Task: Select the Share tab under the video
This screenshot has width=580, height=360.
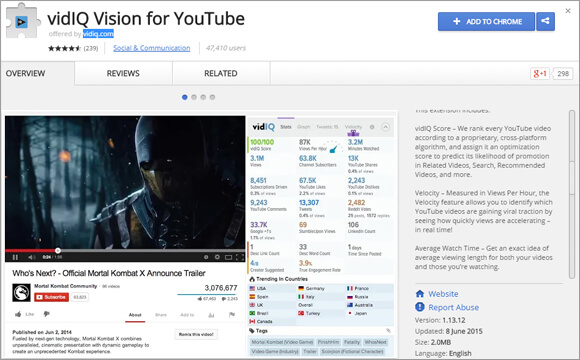Action: [x=161, y=315]
